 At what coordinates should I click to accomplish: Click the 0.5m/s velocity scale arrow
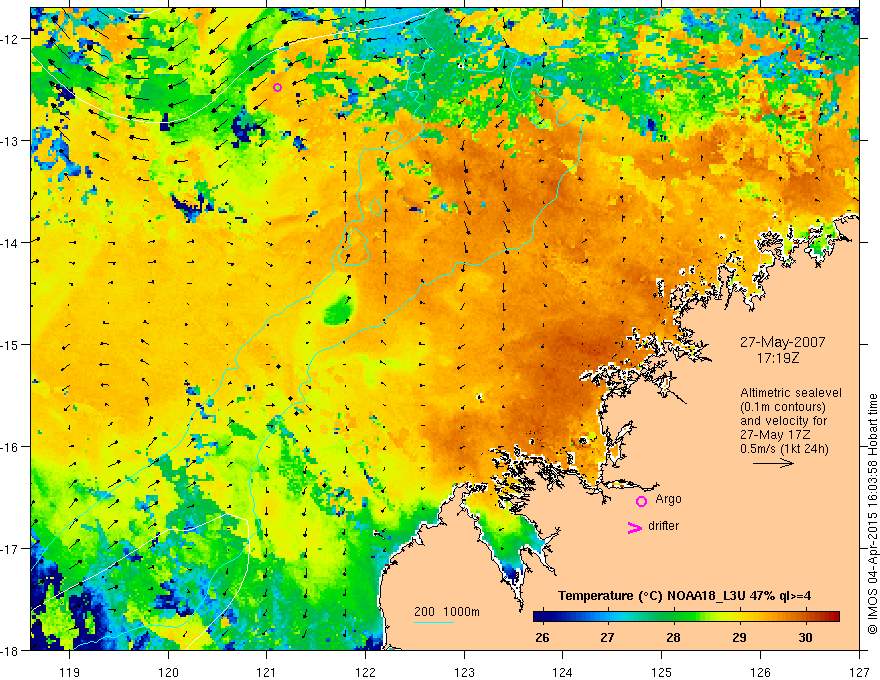773,463
